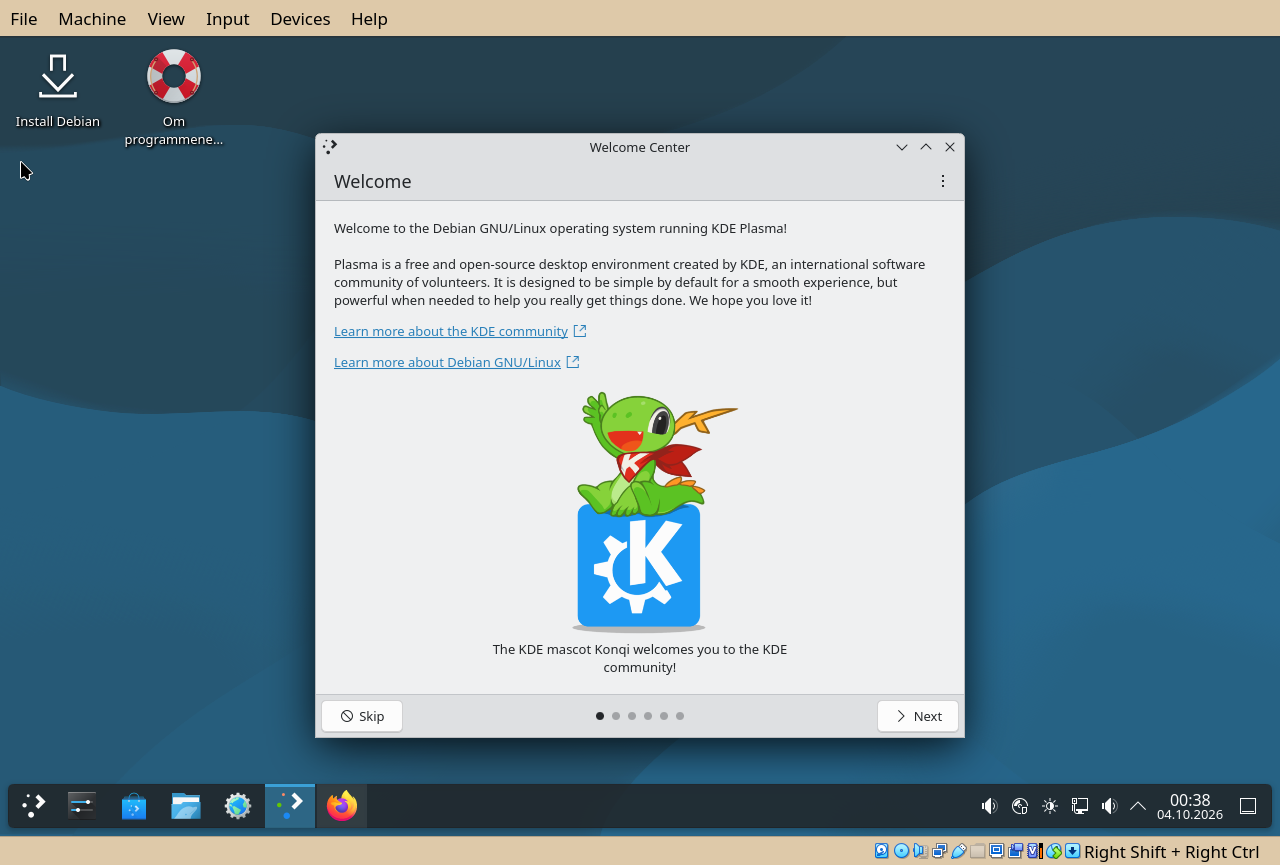Image resolution: width=1280 pixels, height=865 pixels.
Task: Click the 'Right Shift + Right Ctrl' host key label
Action: pyautogui.click(x=1172, y=852)
